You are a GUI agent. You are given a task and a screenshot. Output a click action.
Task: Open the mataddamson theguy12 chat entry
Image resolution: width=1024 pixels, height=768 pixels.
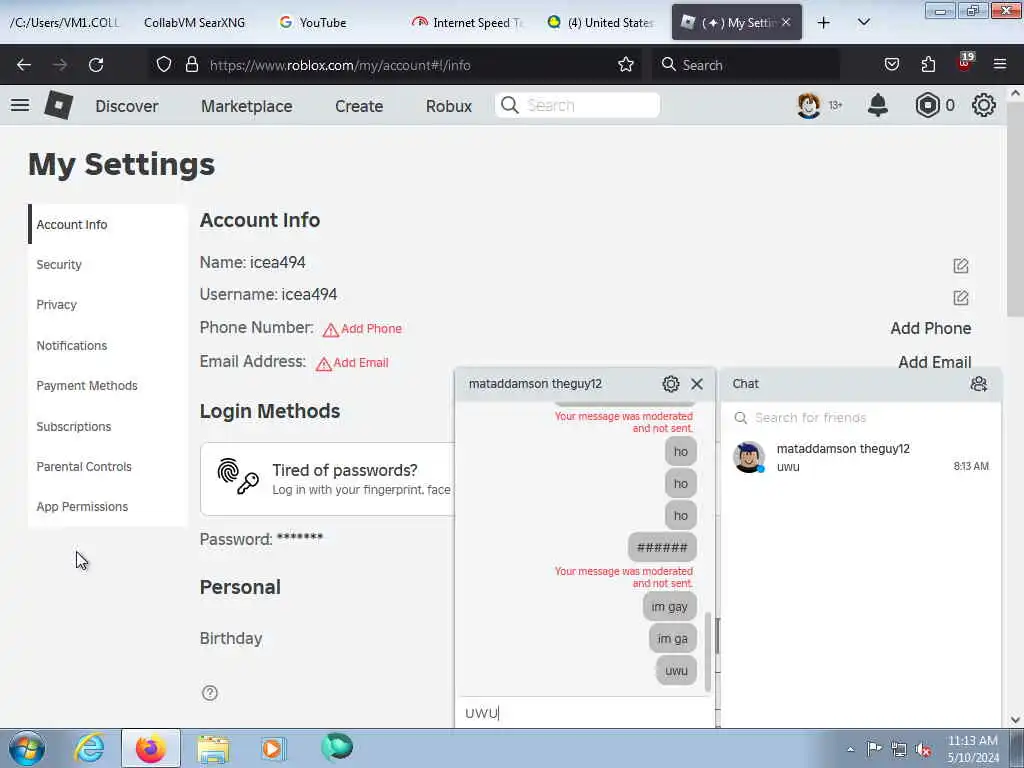861,457
